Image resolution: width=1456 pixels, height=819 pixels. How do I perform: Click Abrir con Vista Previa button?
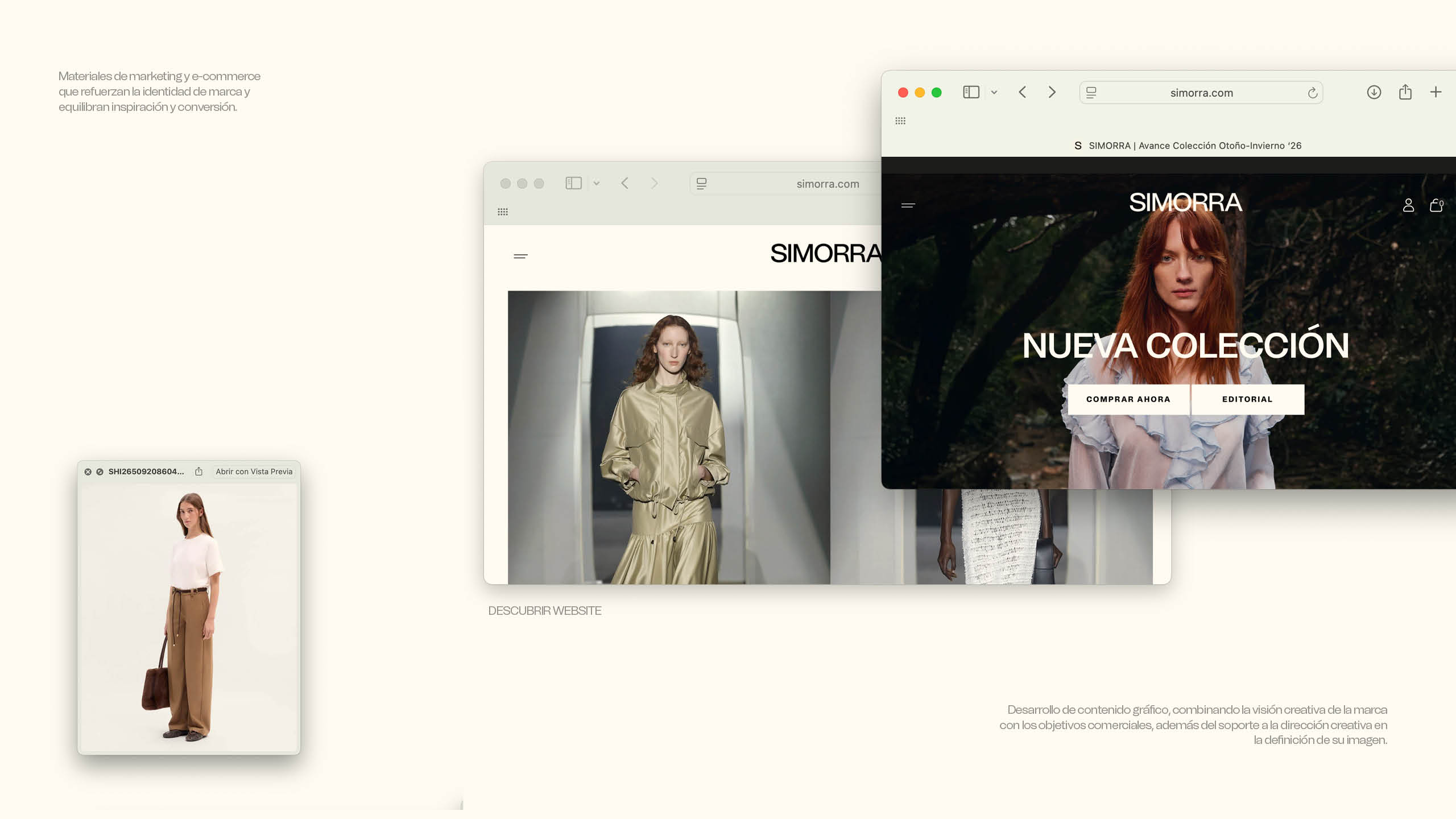click(x=254, y=471)
